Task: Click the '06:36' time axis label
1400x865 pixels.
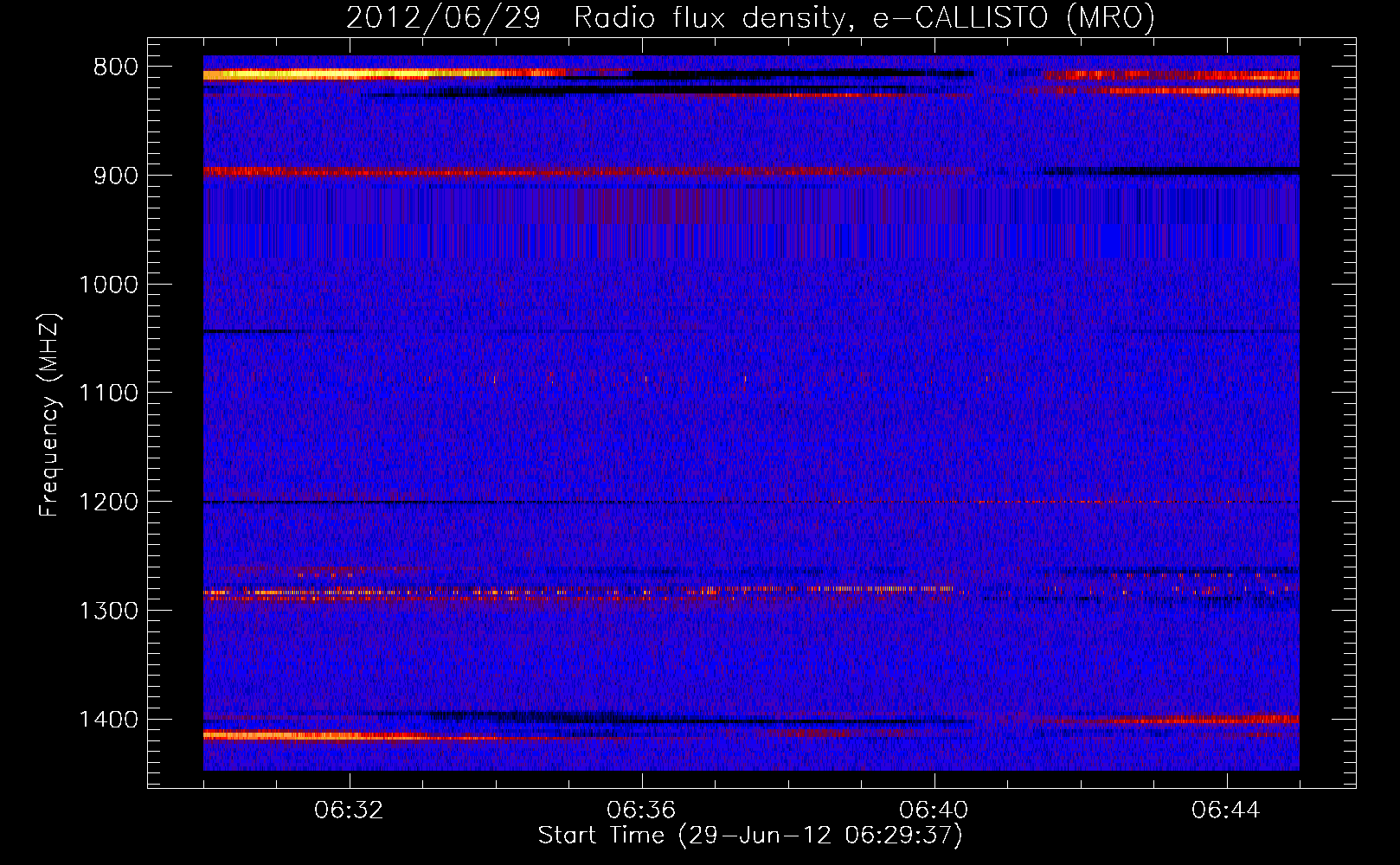Action: [x=641, y=811]
